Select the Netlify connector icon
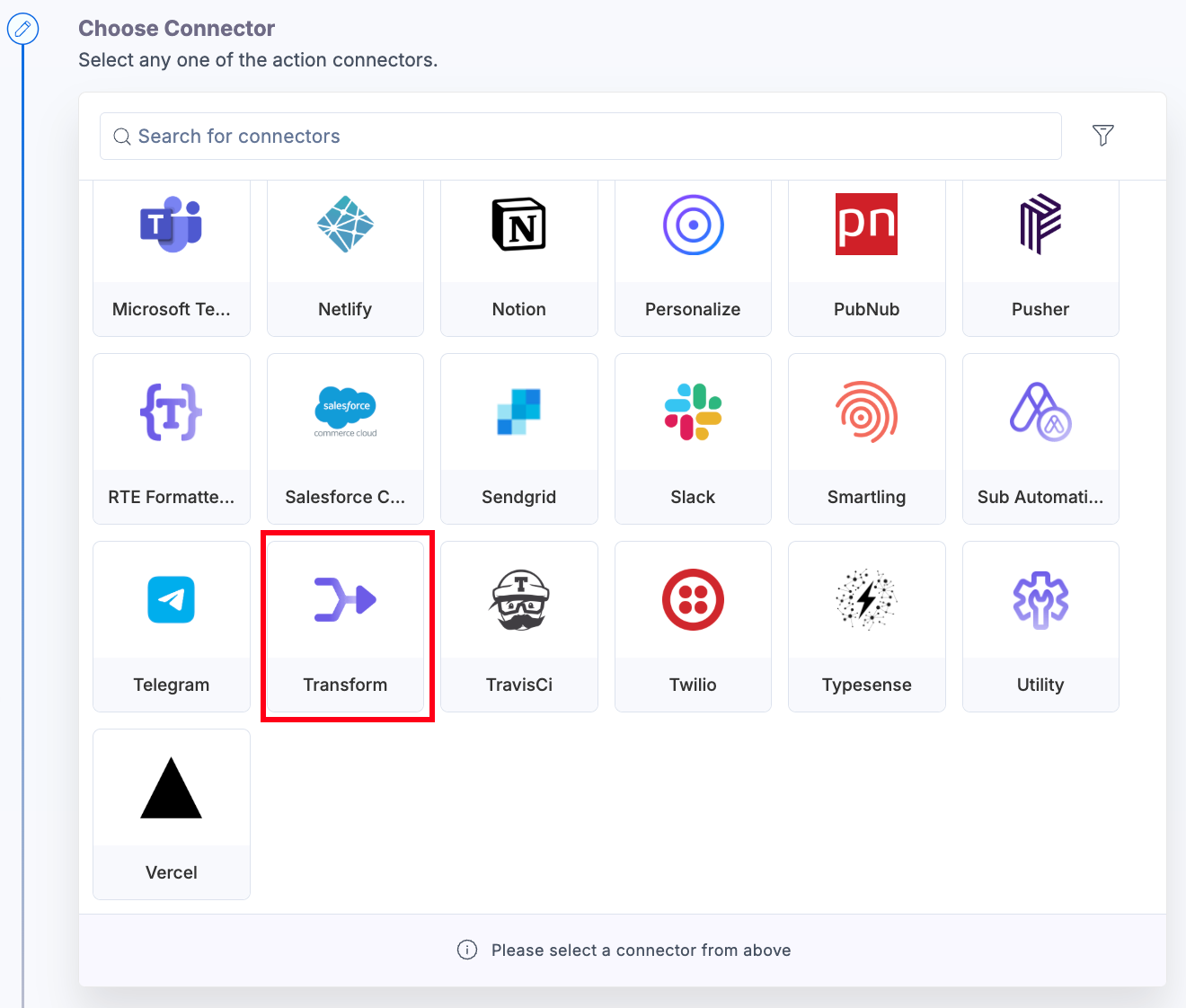 [345, 225]
